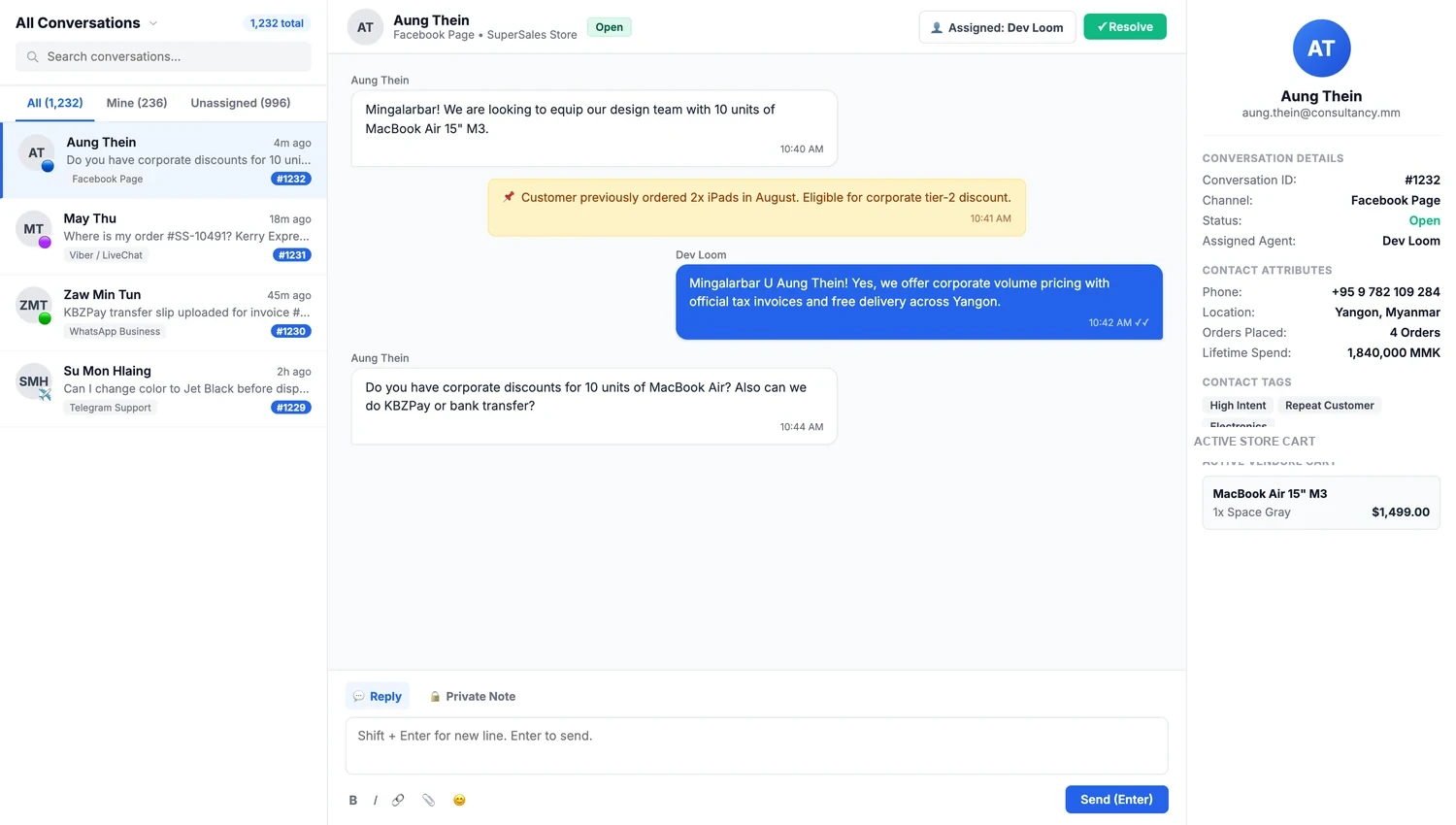
Task: Click the Resolve button
Action: click(x=1125, y=27)
